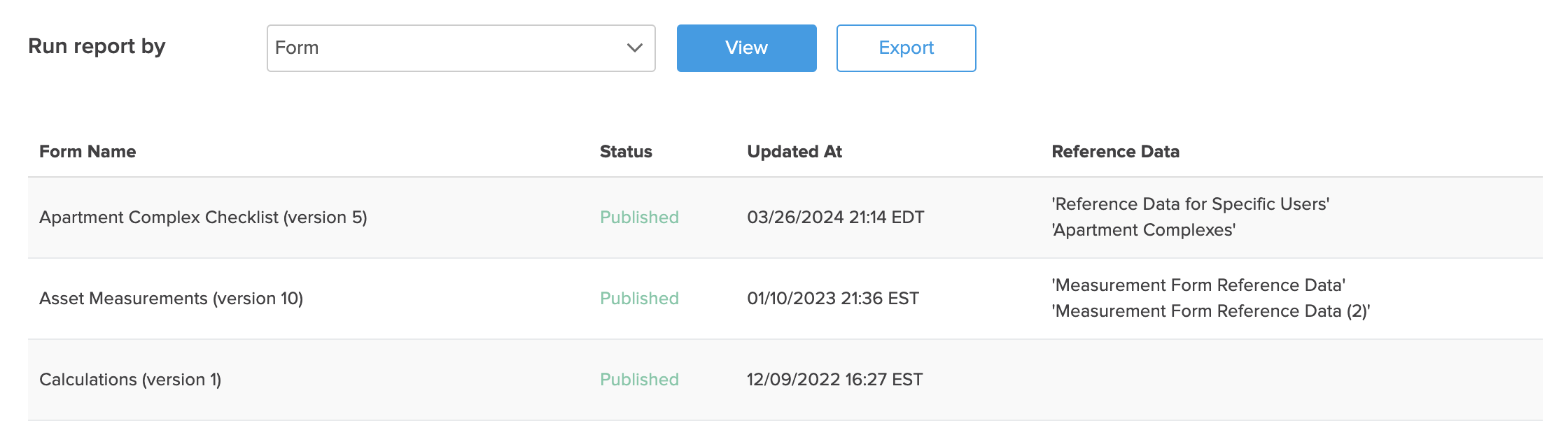Click the Updated At column header
The image size is (1568, 421).
(x=794, y=151)
